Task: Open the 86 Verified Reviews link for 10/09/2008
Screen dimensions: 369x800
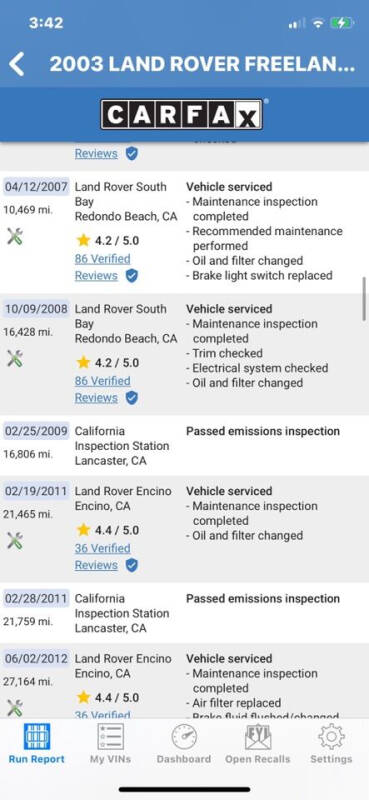Action: click(102, 389)
